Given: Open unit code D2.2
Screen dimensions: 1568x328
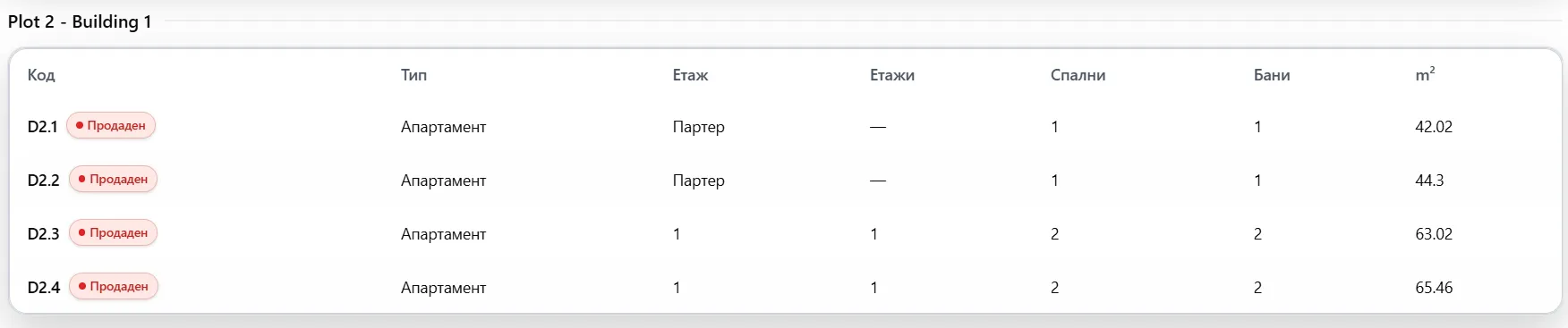Looking at the screenshot, I should click(x=43, y=181).
